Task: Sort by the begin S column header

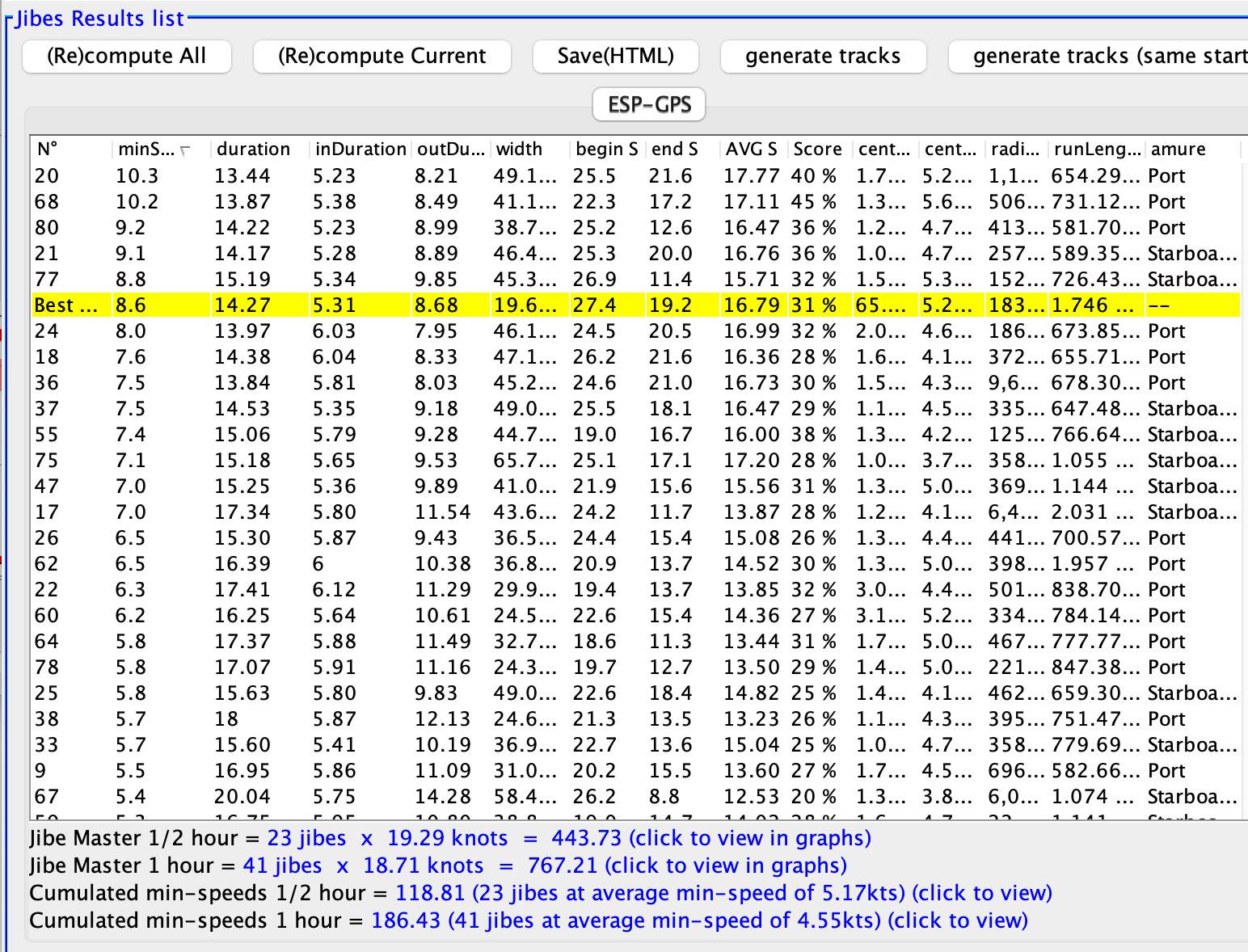Action: coord(606,150)
